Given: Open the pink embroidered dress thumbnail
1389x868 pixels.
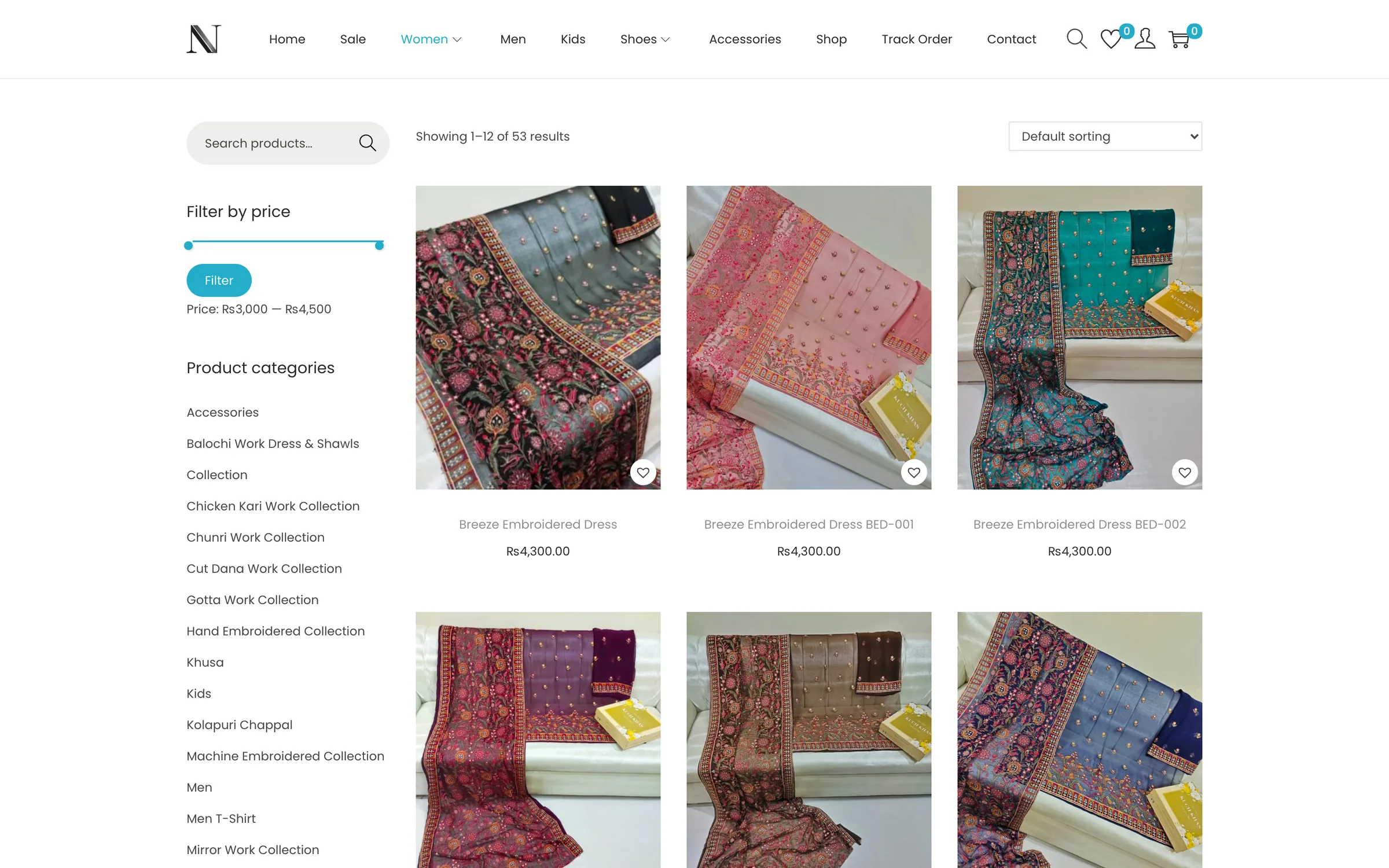Looking at the screenshot, I should point(809,337).
